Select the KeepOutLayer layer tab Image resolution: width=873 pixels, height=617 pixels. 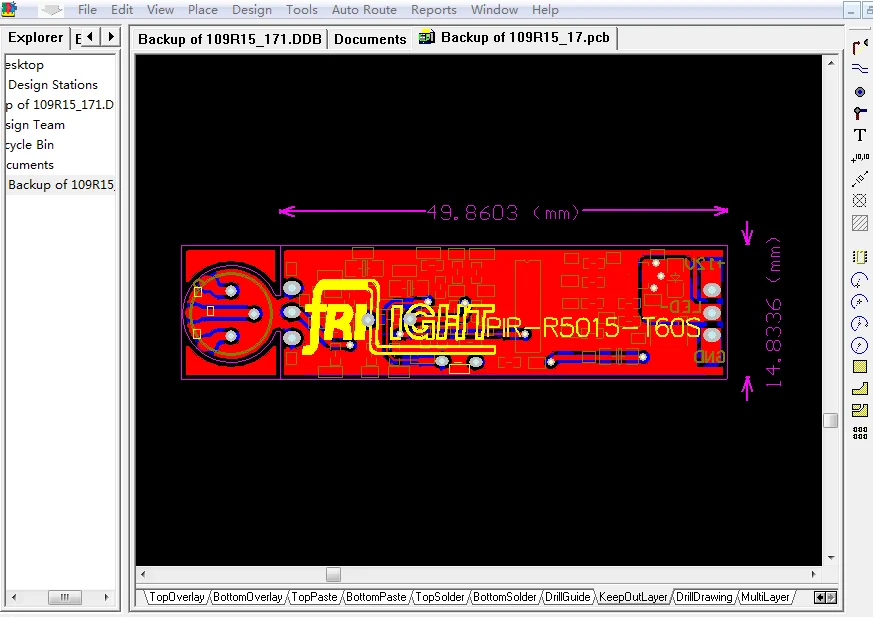pyautogui.click(x=633, y=597)
